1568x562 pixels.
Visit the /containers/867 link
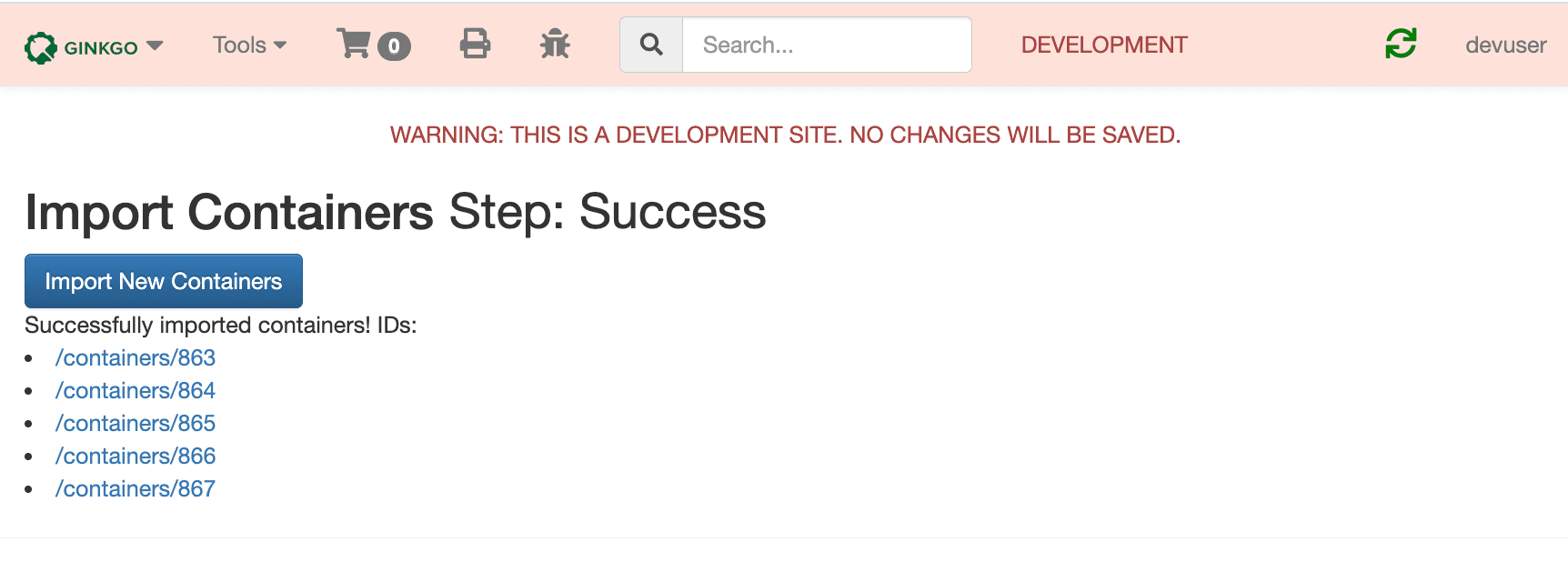click(136, 488)
